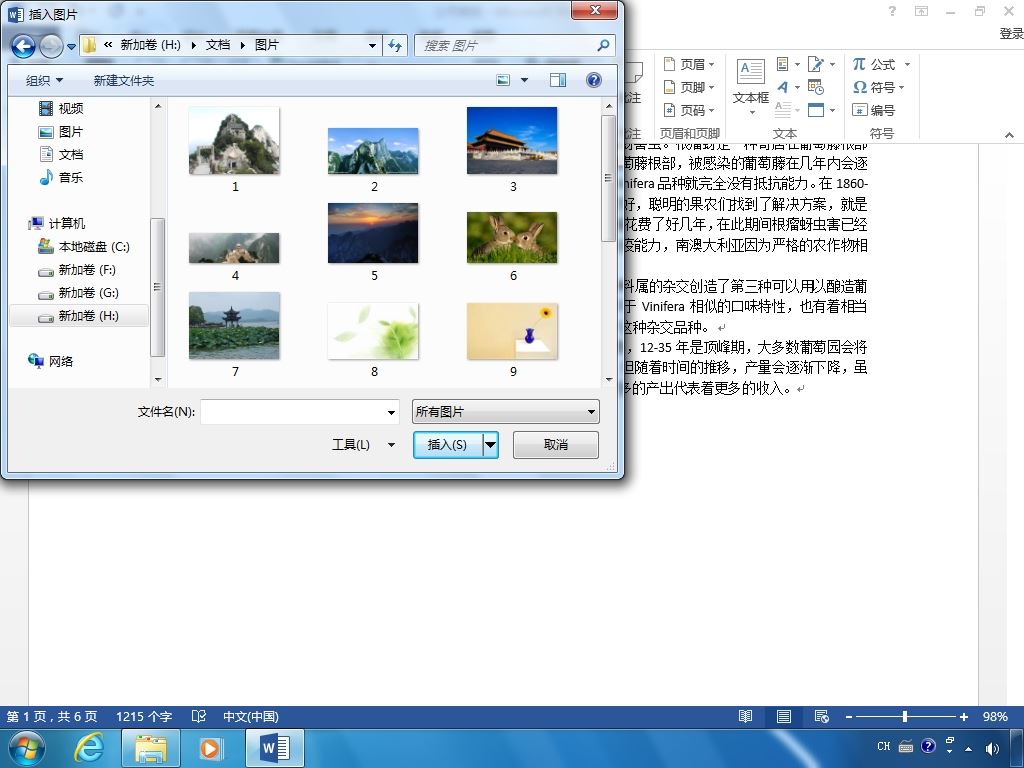Click the 文档 segment in address path
Screen dimensions: 1024x768
[x=217, y=45]
